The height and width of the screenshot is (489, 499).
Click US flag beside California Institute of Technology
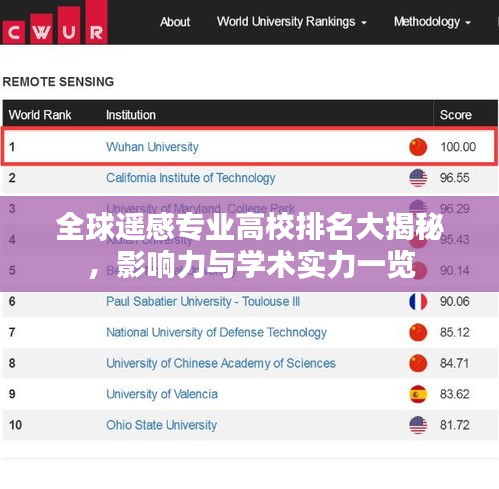click(418, 178)
